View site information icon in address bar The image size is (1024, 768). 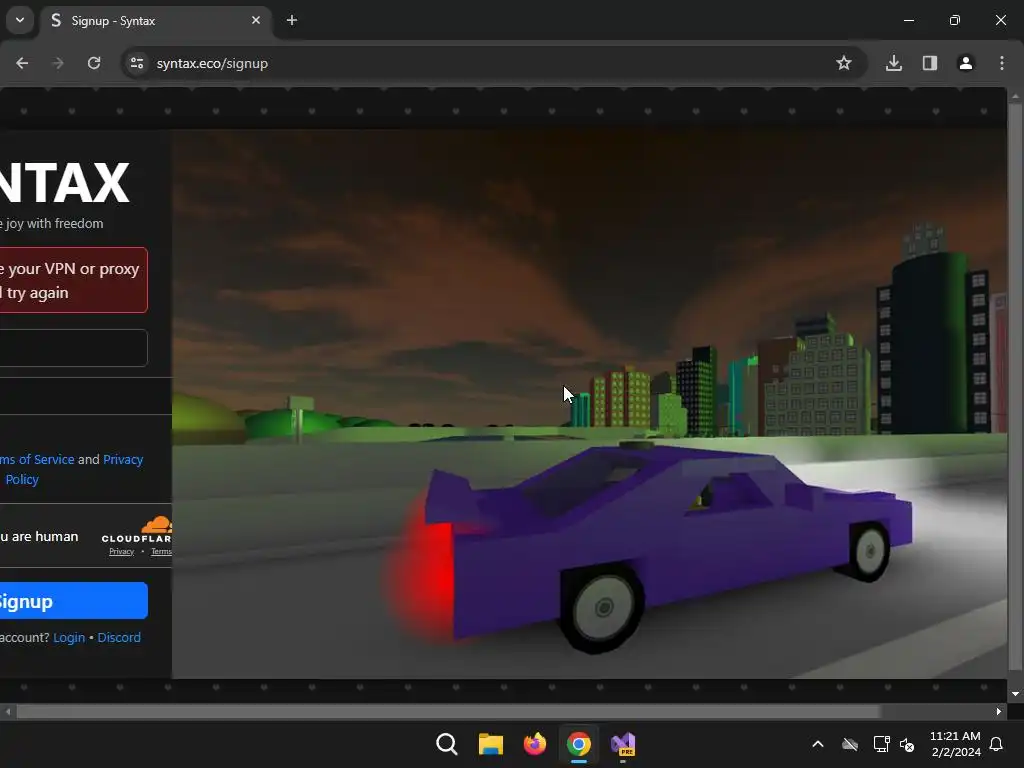(136, 63)
